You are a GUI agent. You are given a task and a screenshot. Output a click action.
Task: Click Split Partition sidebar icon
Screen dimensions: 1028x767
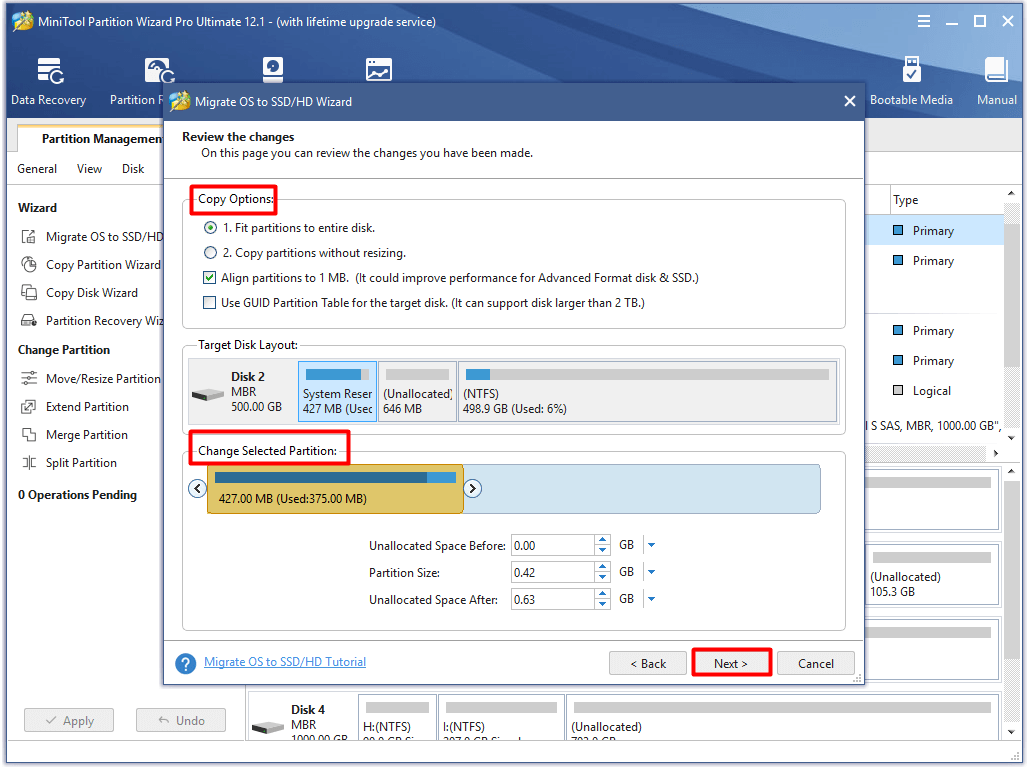click(29, 463)
